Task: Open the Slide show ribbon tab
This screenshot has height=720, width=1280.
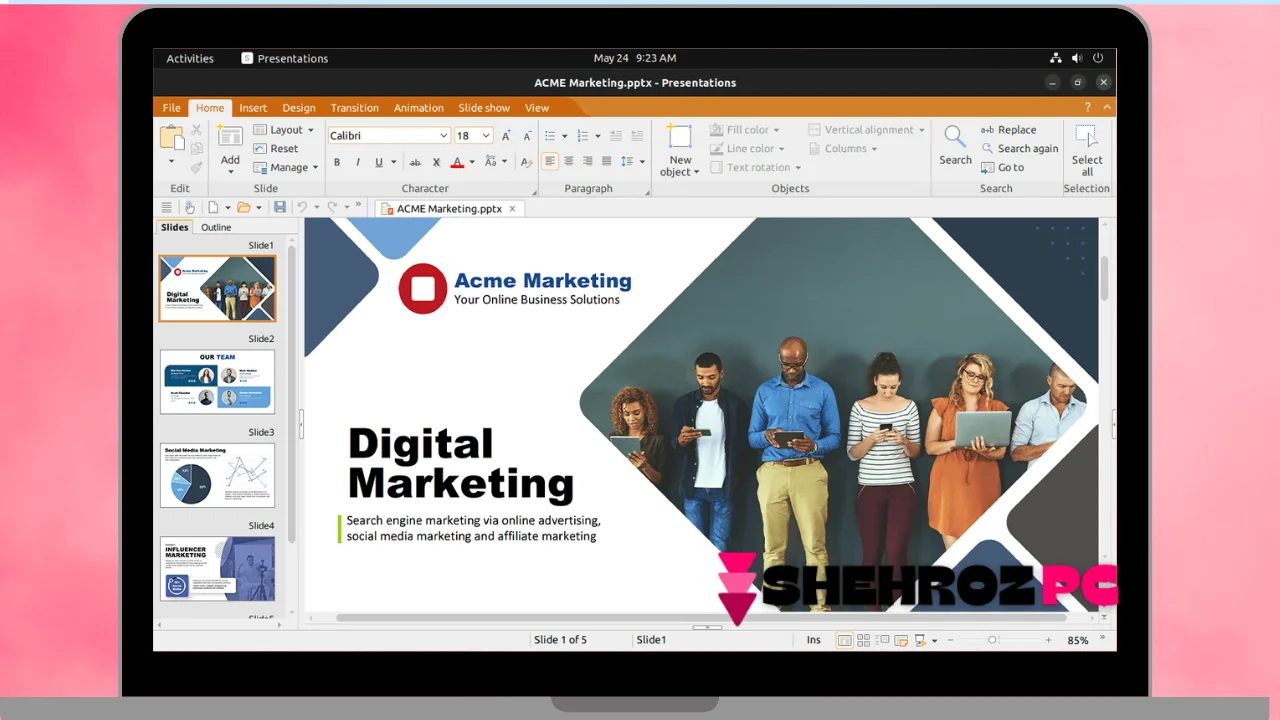Action: click(484, 108)
